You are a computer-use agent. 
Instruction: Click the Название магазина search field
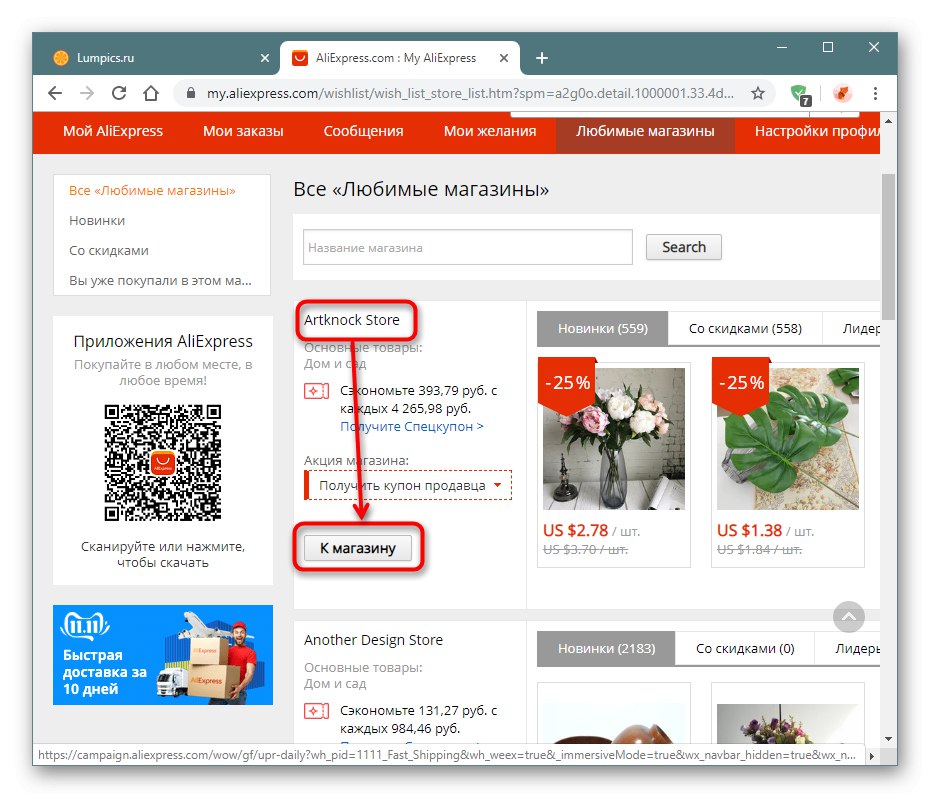(467, 247)
